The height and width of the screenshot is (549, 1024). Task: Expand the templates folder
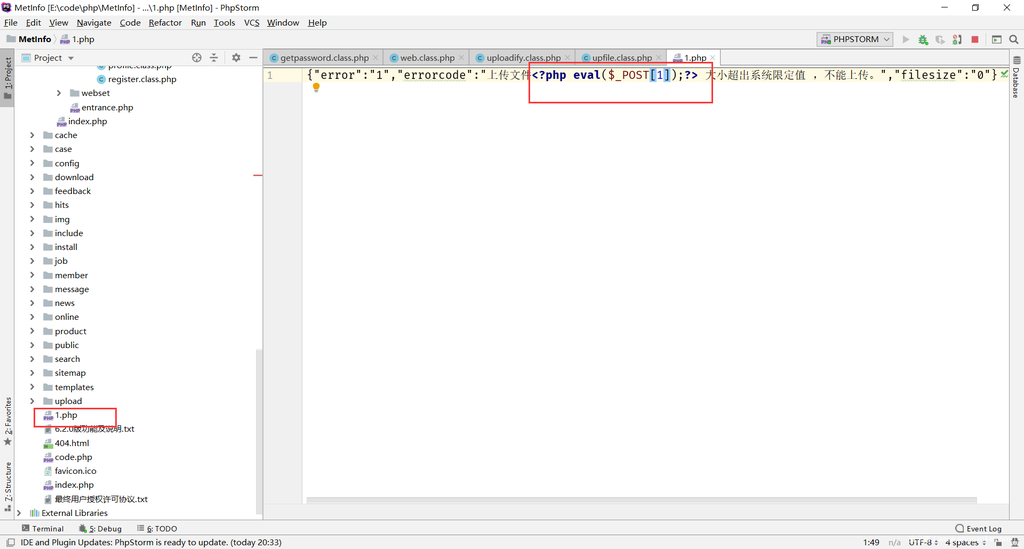[32, 387]
